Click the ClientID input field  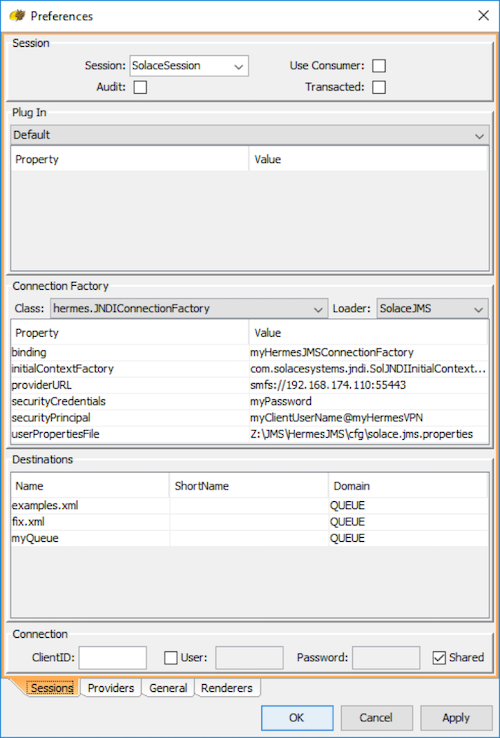[113, 658]
